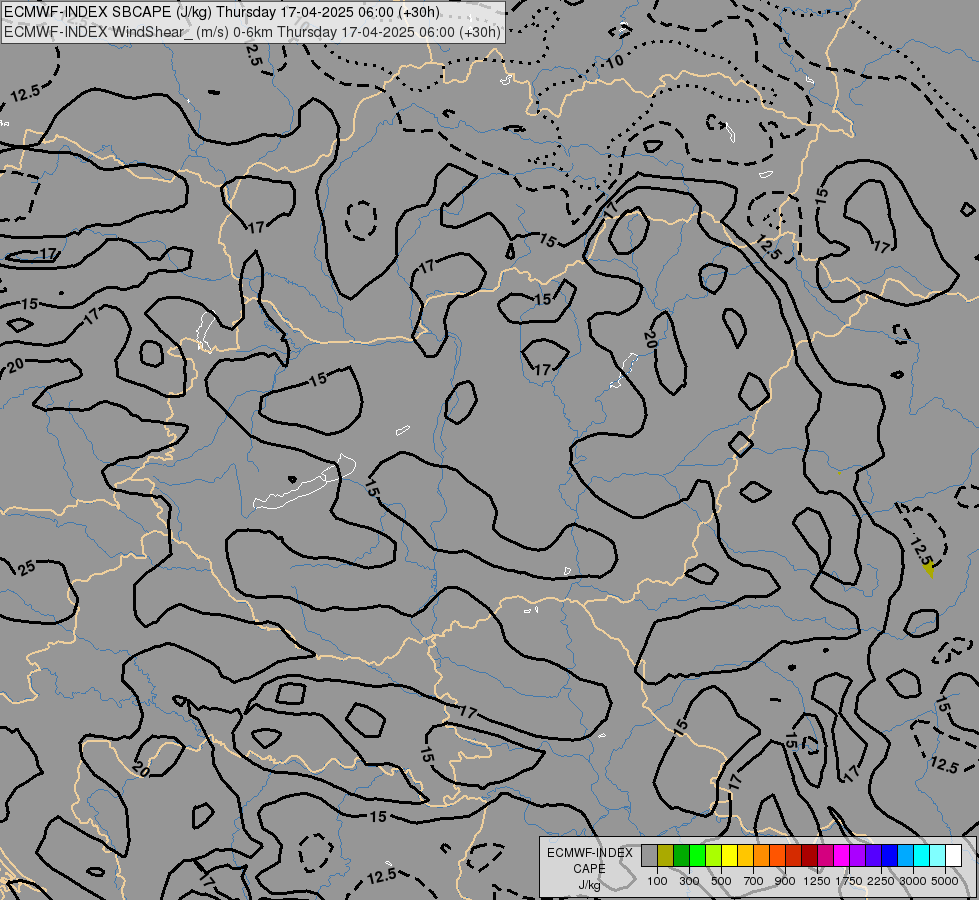Select the dark green legend swatch

tap(681, 856)
